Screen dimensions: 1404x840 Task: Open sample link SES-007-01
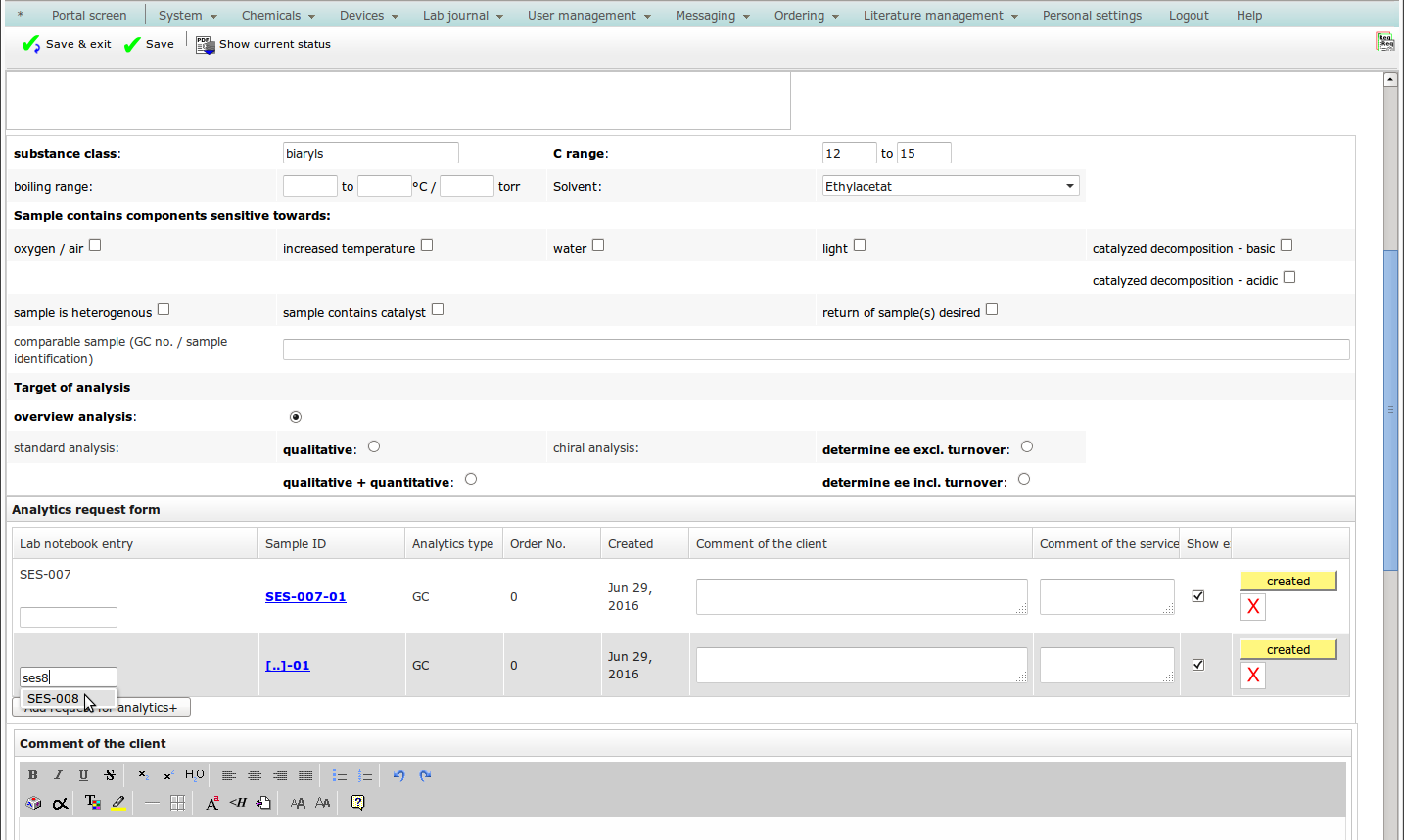pos(305,597)
